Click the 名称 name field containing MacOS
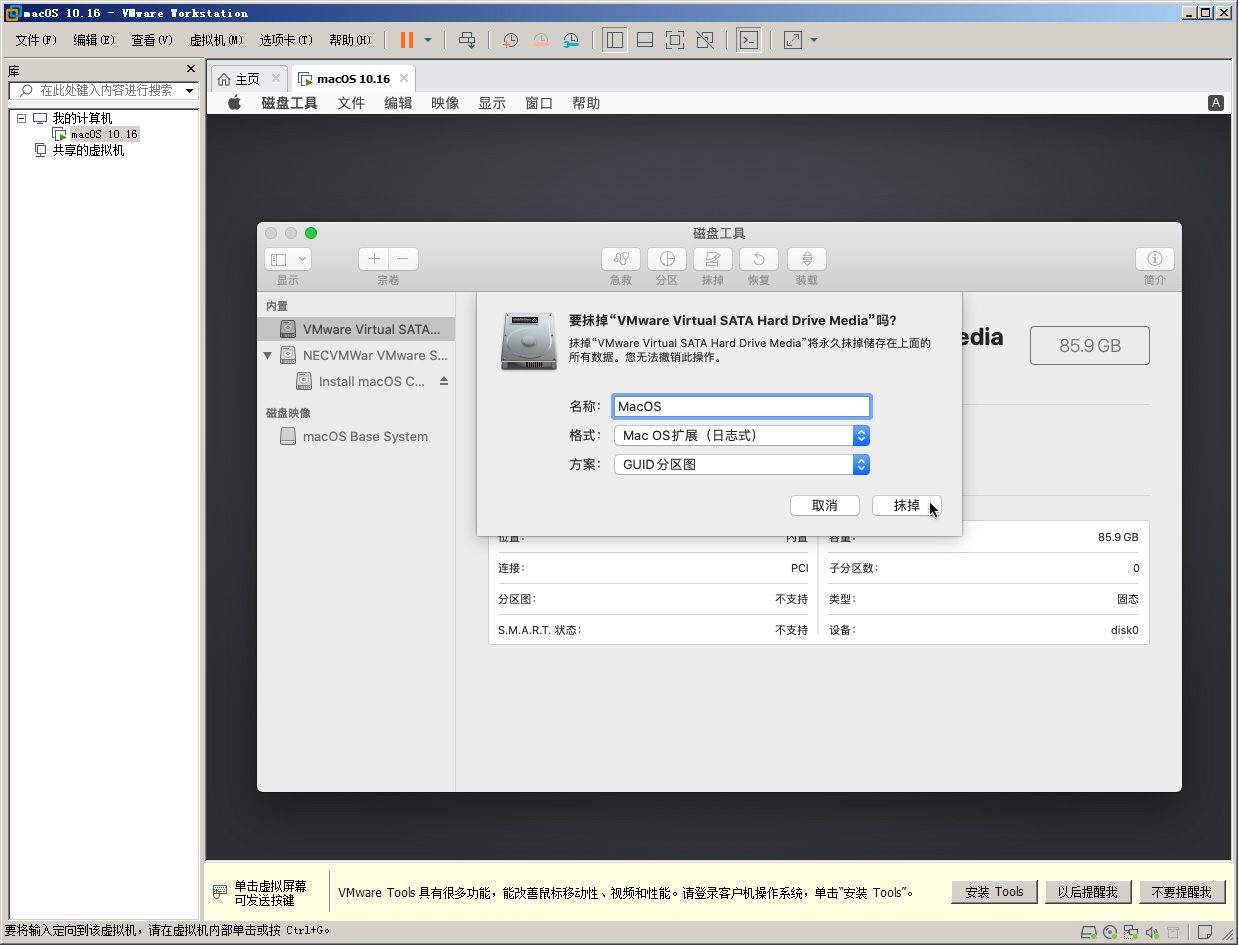Image resolution: width=1238 pixels, height=945 pixels. pyautogui.click(x=742, y=406)
